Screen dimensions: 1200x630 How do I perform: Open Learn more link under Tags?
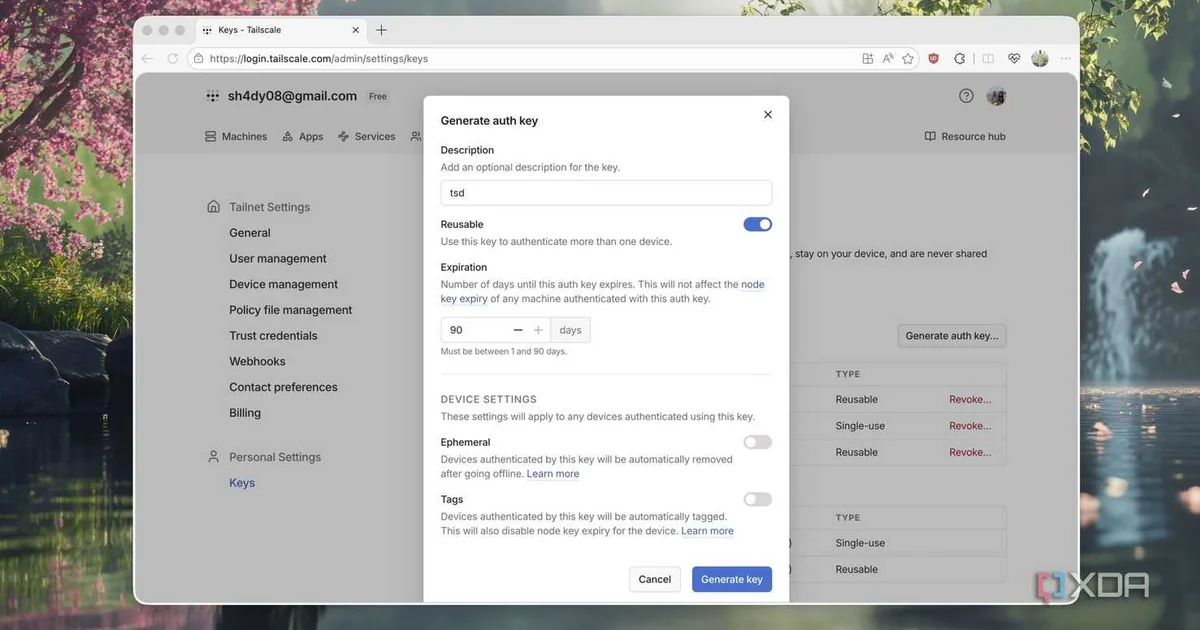707,531
